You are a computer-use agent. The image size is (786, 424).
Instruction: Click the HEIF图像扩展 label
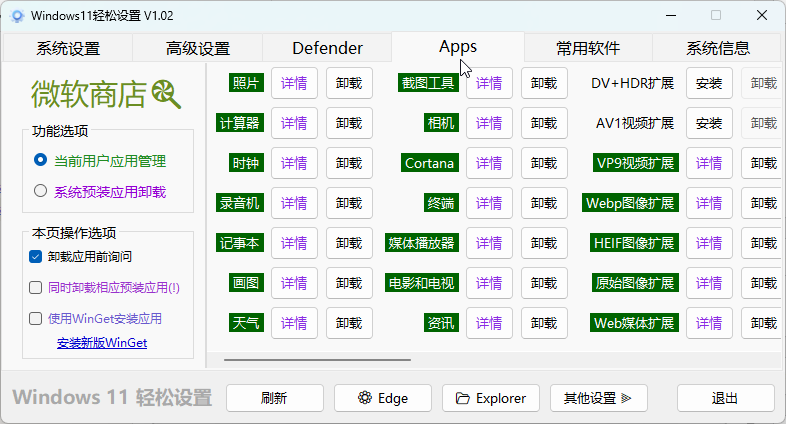point(634,243)
